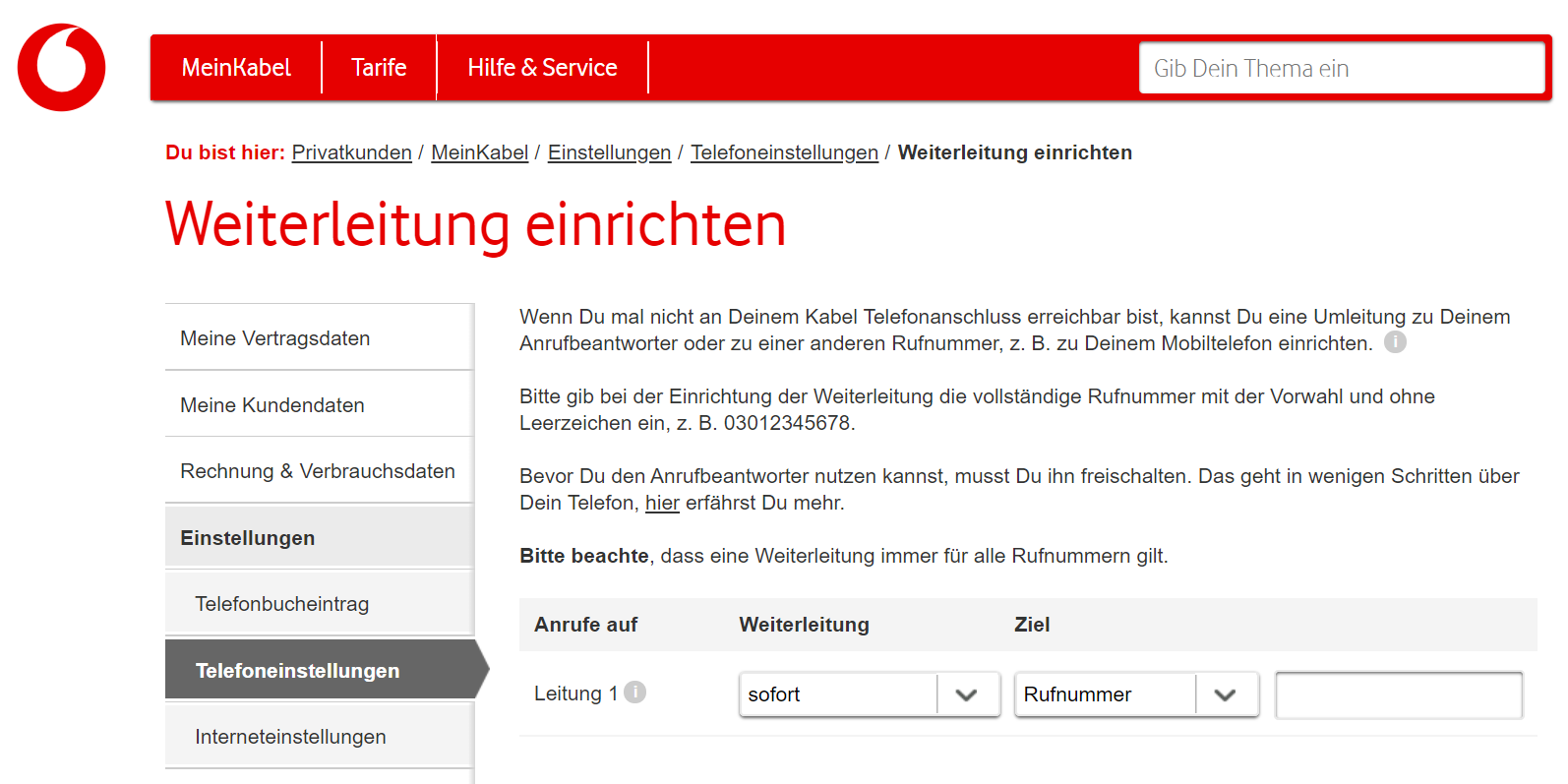
Task: Expand the Ziel 'Rufnummer' dropdown
Action: 1136,694
